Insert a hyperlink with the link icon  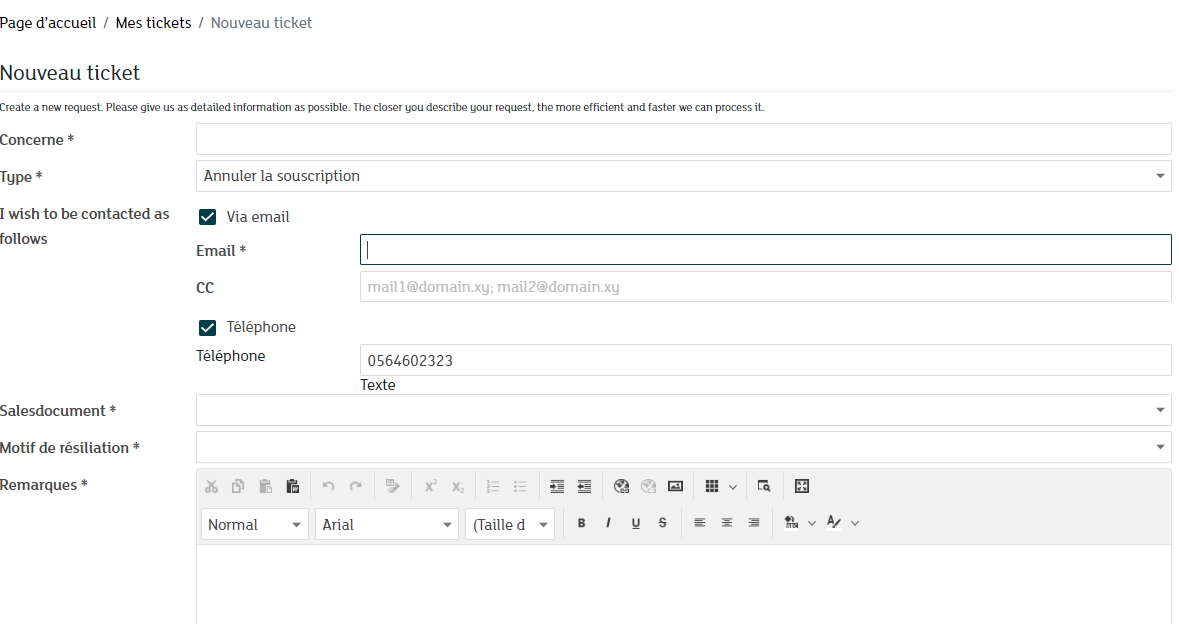tap(621, 487)
